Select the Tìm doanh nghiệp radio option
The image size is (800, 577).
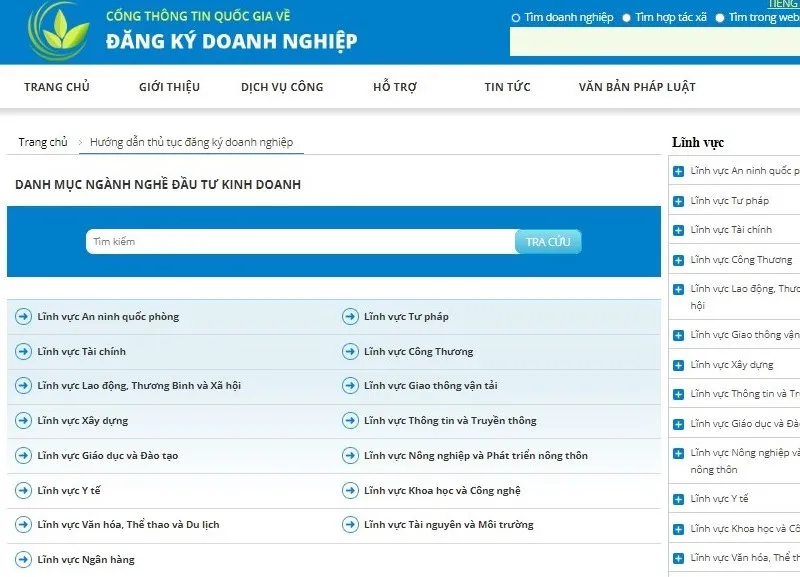516,18
